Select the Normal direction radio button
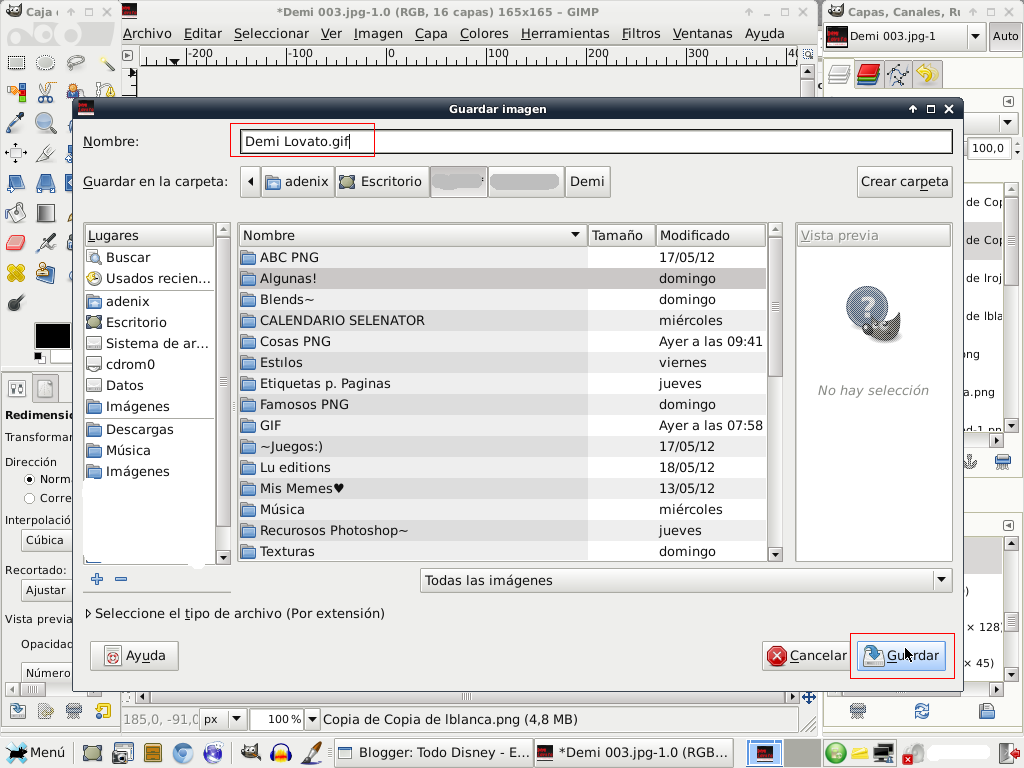 (29, 479)
